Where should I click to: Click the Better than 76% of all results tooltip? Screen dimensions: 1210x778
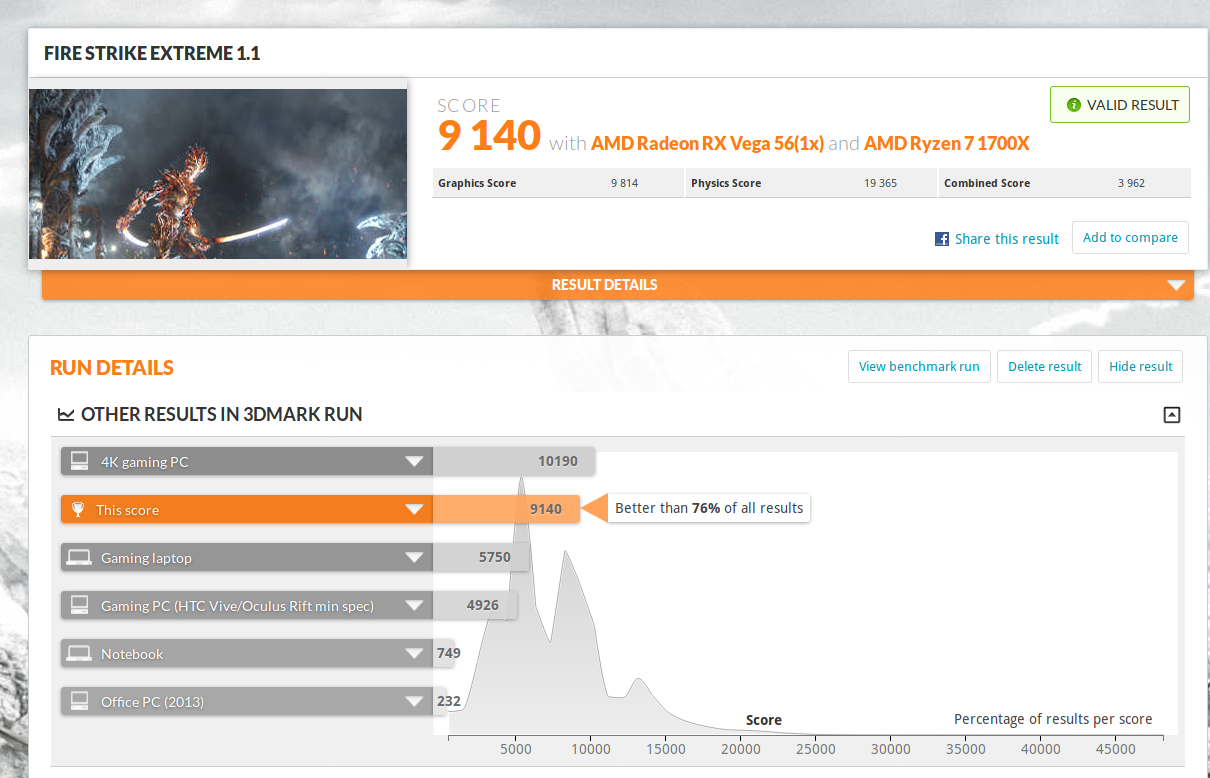(x=709, y=508)
